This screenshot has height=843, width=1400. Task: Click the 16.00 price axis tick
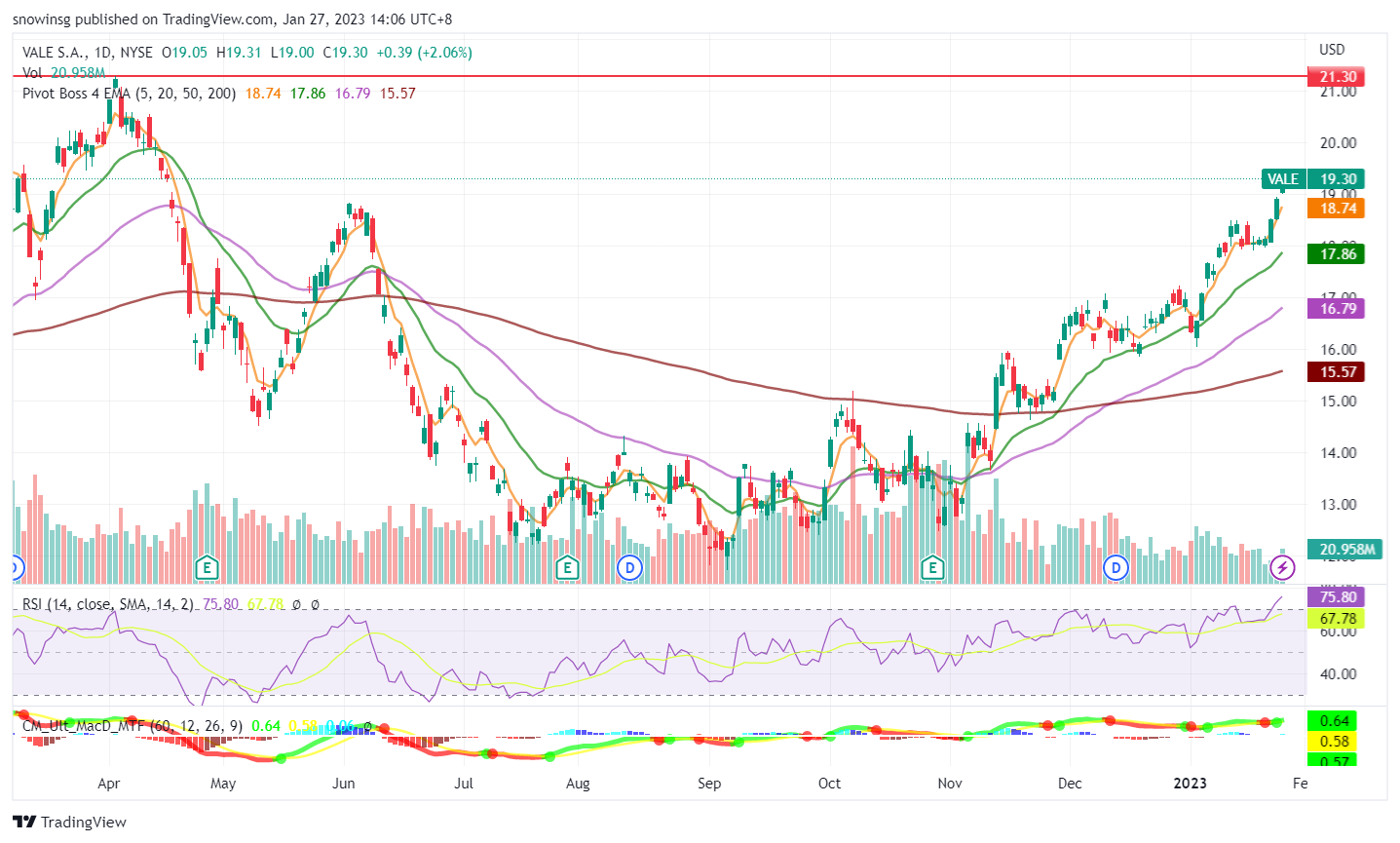click(x=1338, y=349)
